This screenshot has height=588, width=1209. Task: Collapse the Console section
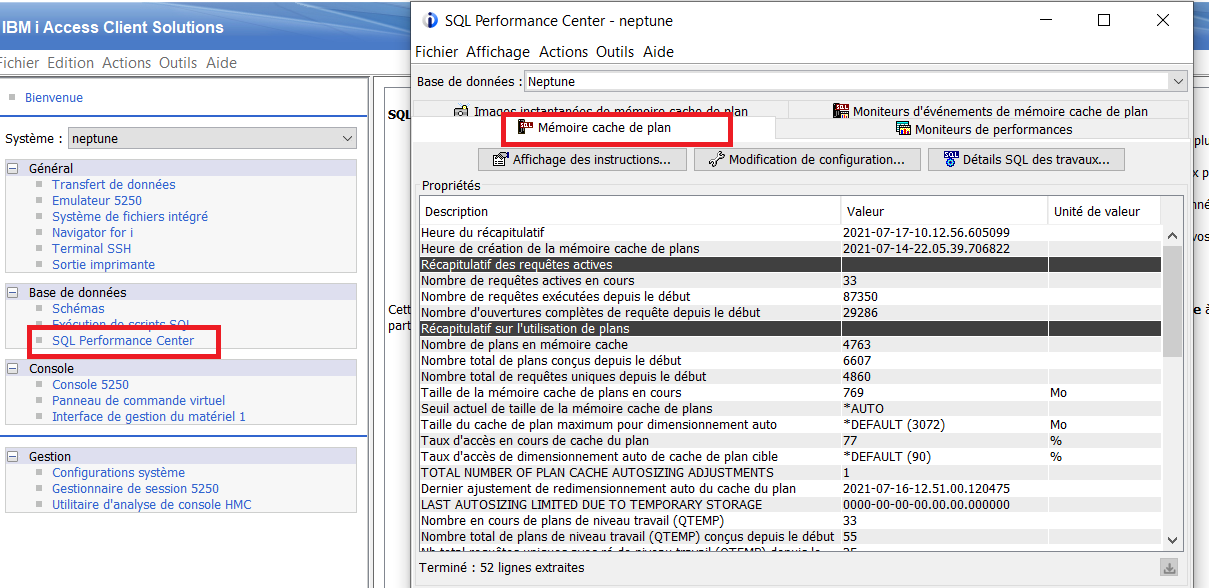click(13, 368)
